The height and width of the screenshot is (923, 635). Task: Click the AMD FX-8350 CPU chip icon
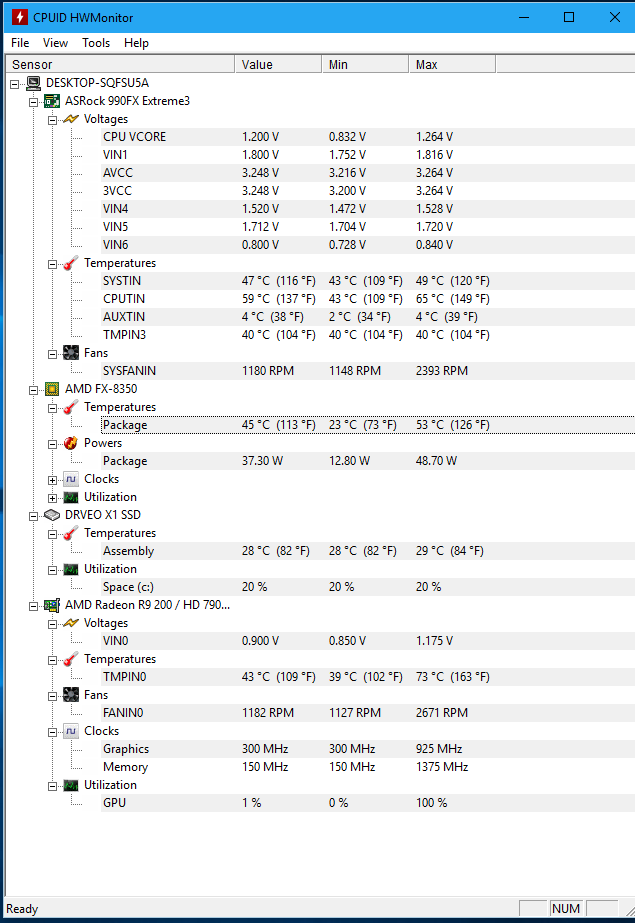click(x=52, y=389)
